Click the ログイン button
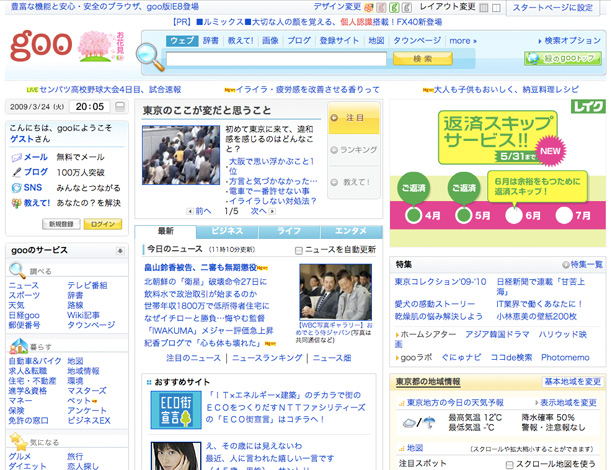This screenshot has width=611, height=470. pos(102,224)
